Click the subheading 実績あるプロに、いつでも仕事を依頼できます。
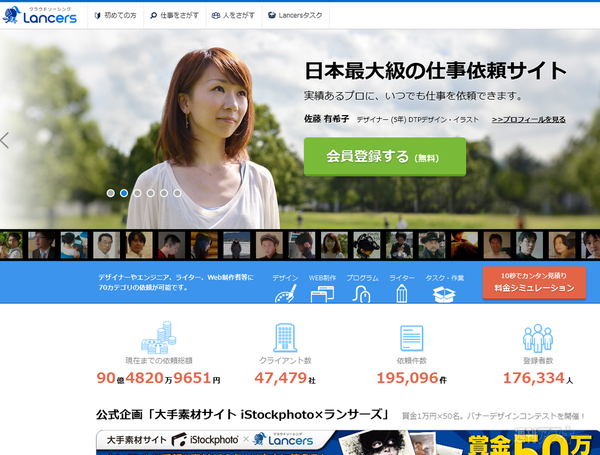The image size is (600, 455). [413, 96]
